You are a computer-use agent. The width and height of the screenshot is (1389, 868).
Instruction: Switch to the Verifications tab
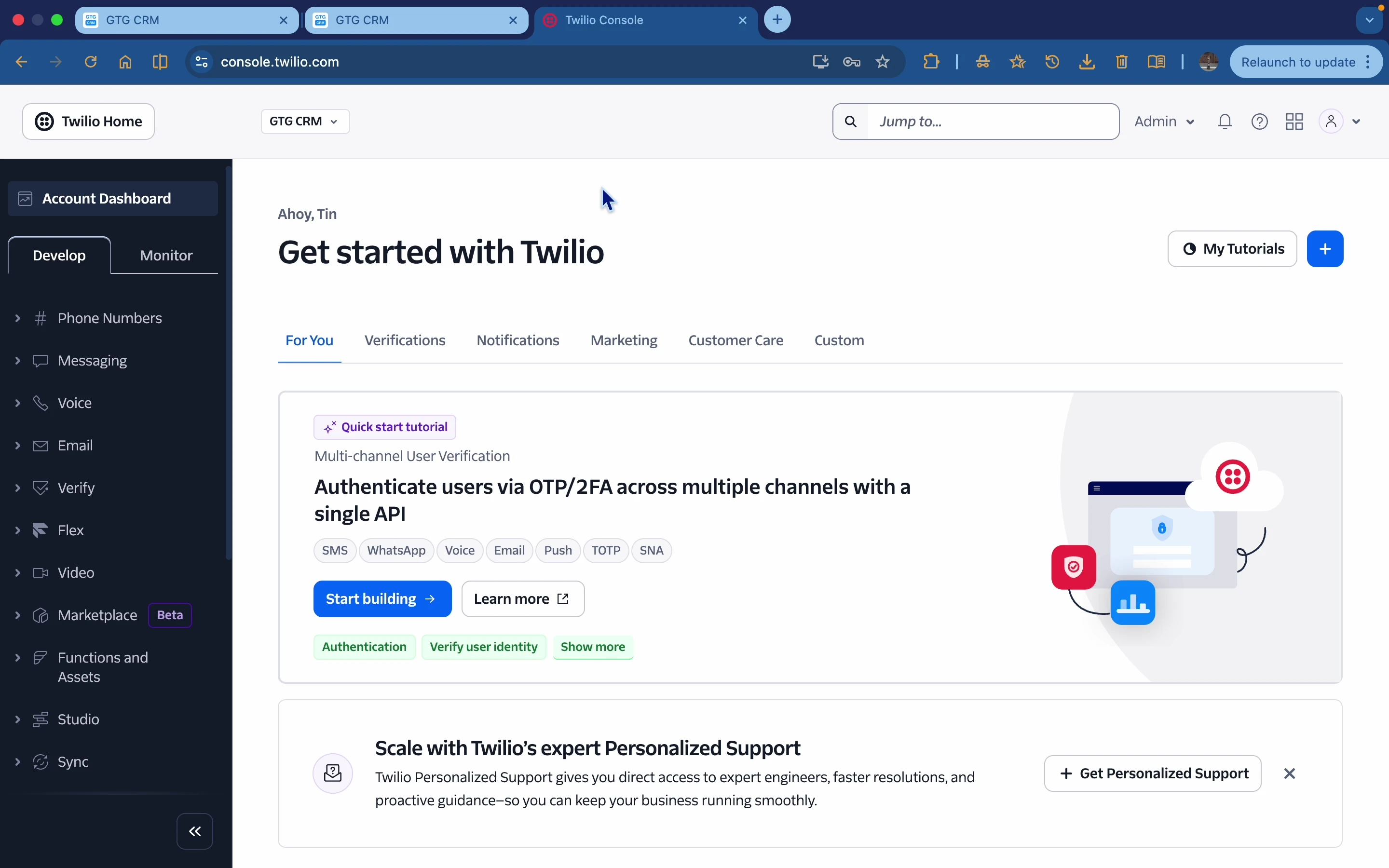click(404, 340)
